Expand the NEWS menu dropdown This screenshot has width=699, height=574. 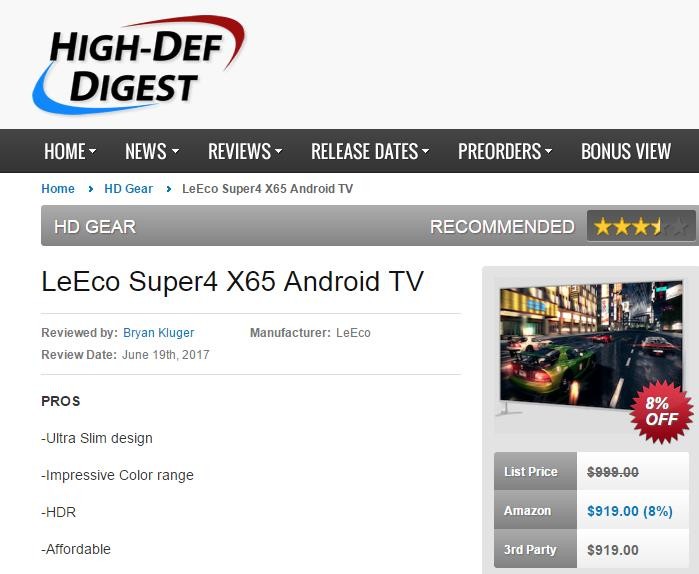pos(152,151)
